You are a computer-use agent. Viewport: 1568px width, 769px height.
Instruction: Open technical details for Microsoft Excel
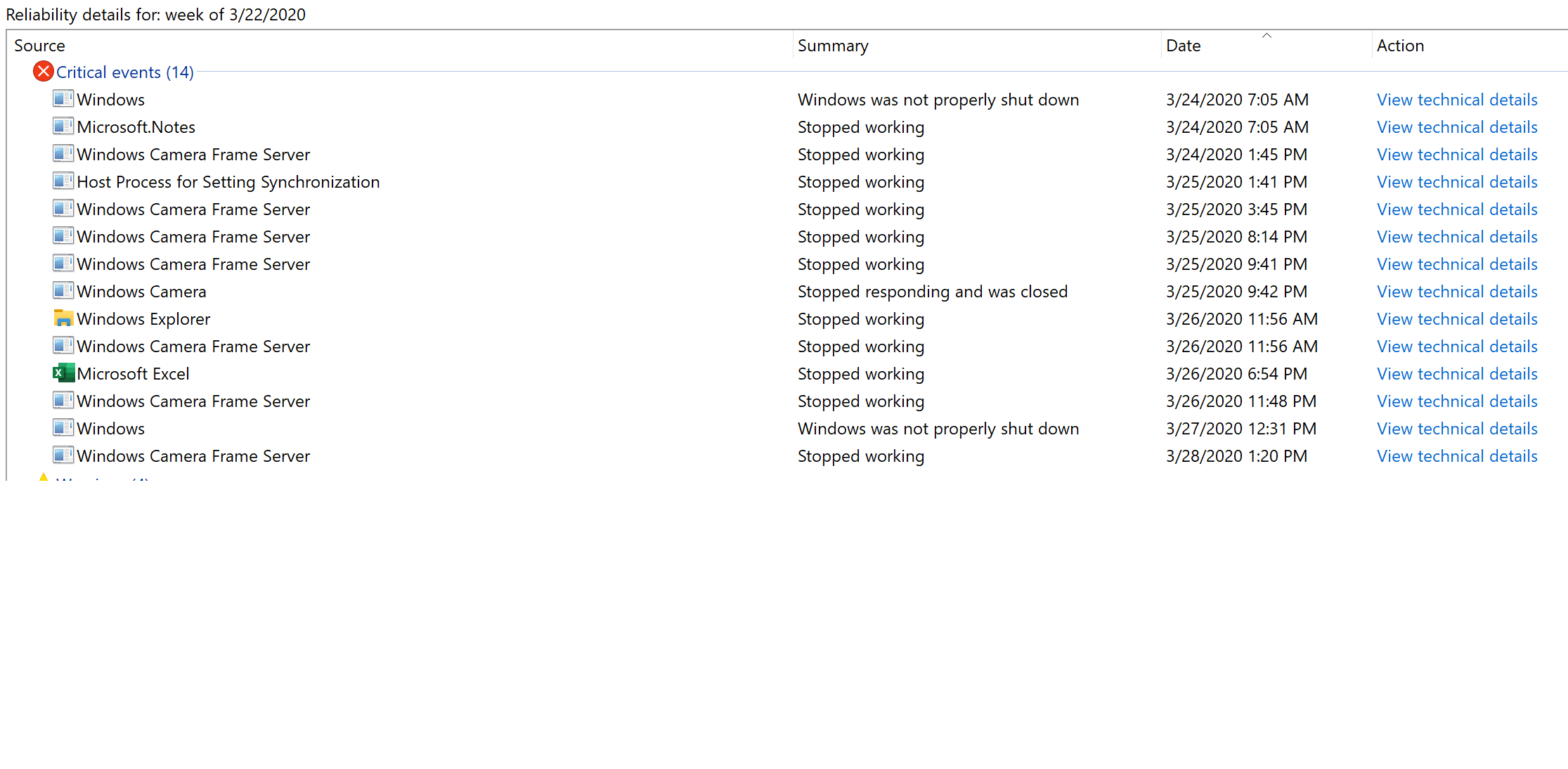pos(1457,374)
